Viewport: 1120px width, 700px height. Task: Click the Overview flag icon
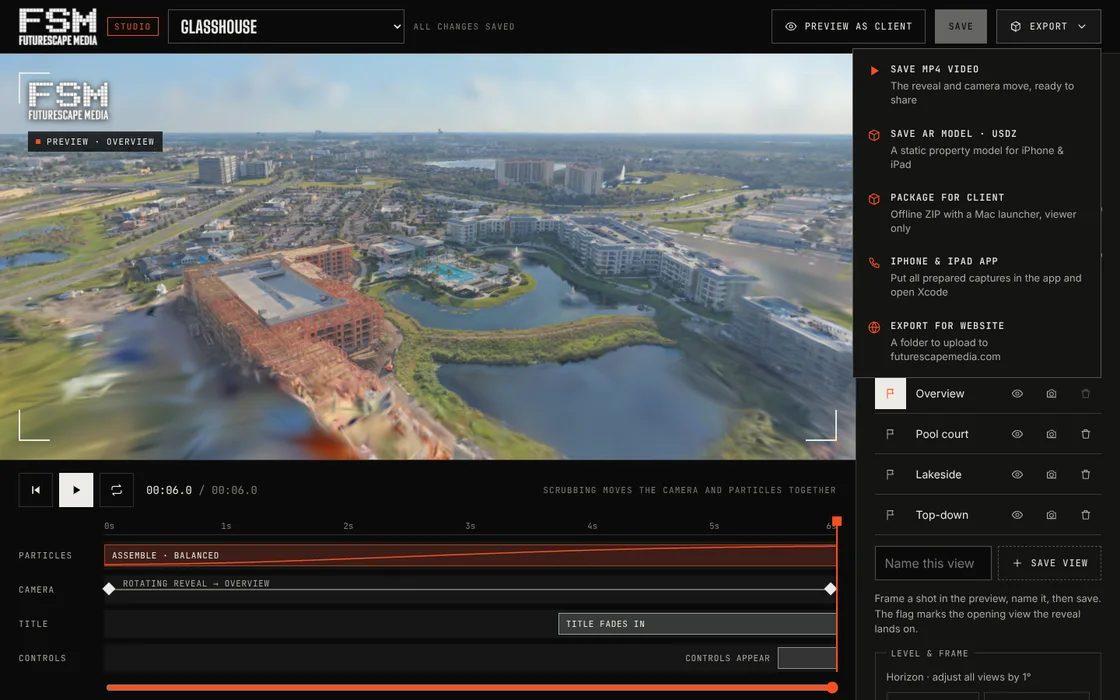tap(890, 394)
